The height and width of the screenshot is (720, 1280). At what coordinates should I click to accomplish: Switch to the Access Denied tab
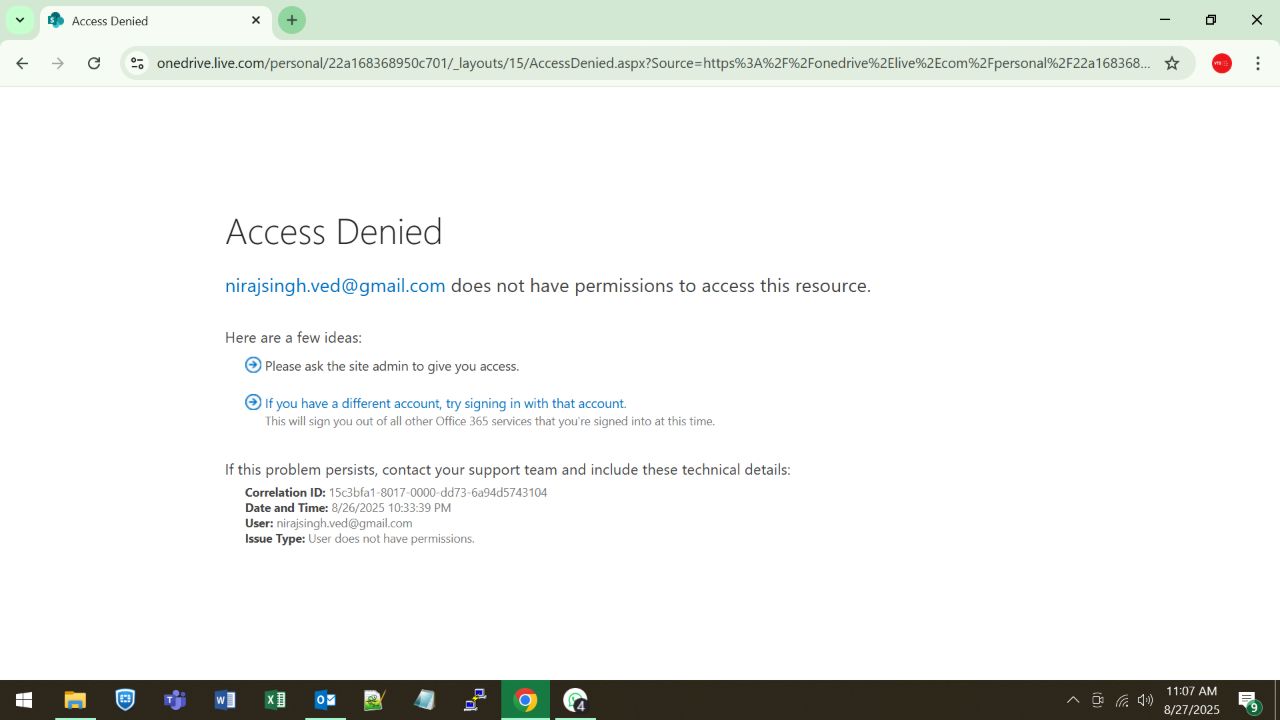(150, 20)
